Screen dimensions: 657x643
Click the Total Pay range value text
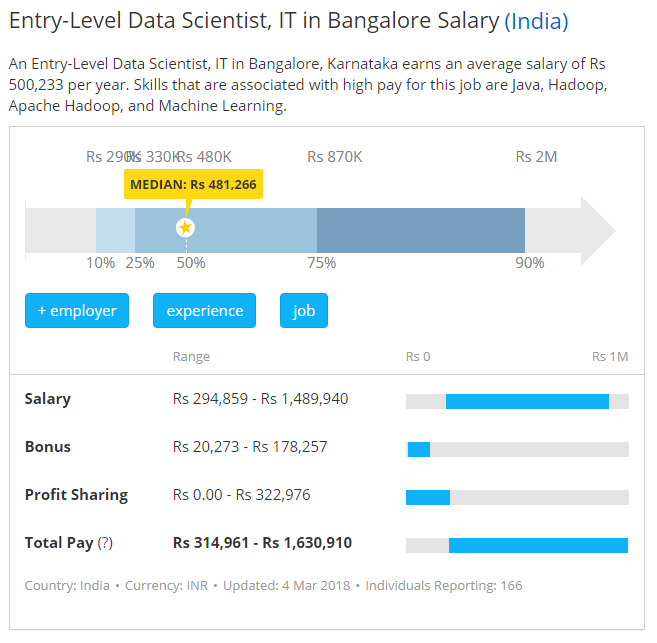[x=262, y=544]
